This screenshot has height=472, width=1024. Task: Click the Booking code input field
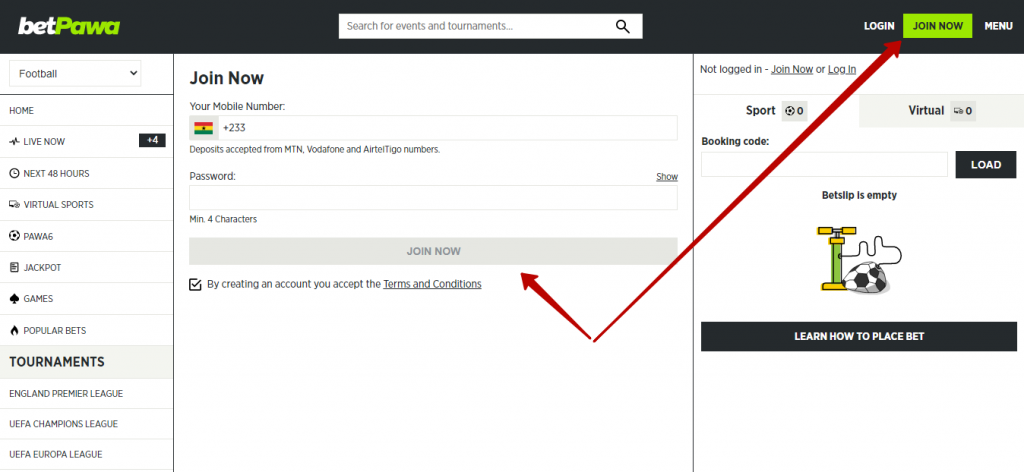[x=824, y=165]
